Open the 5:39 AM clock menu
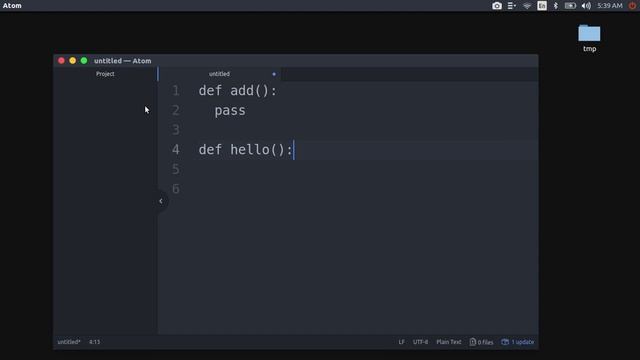Screen dimensions: 640x360 pos(610,6)
